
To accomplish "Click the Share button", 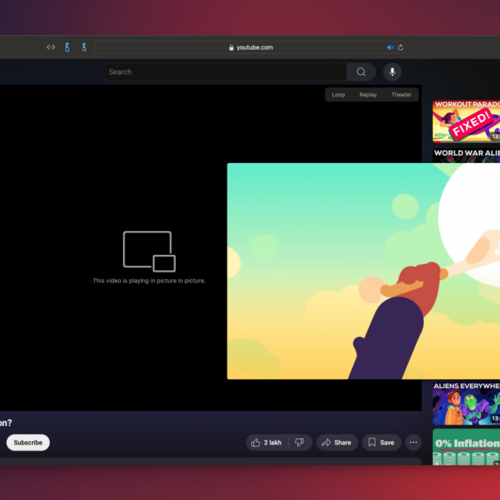I will point(337,442).
